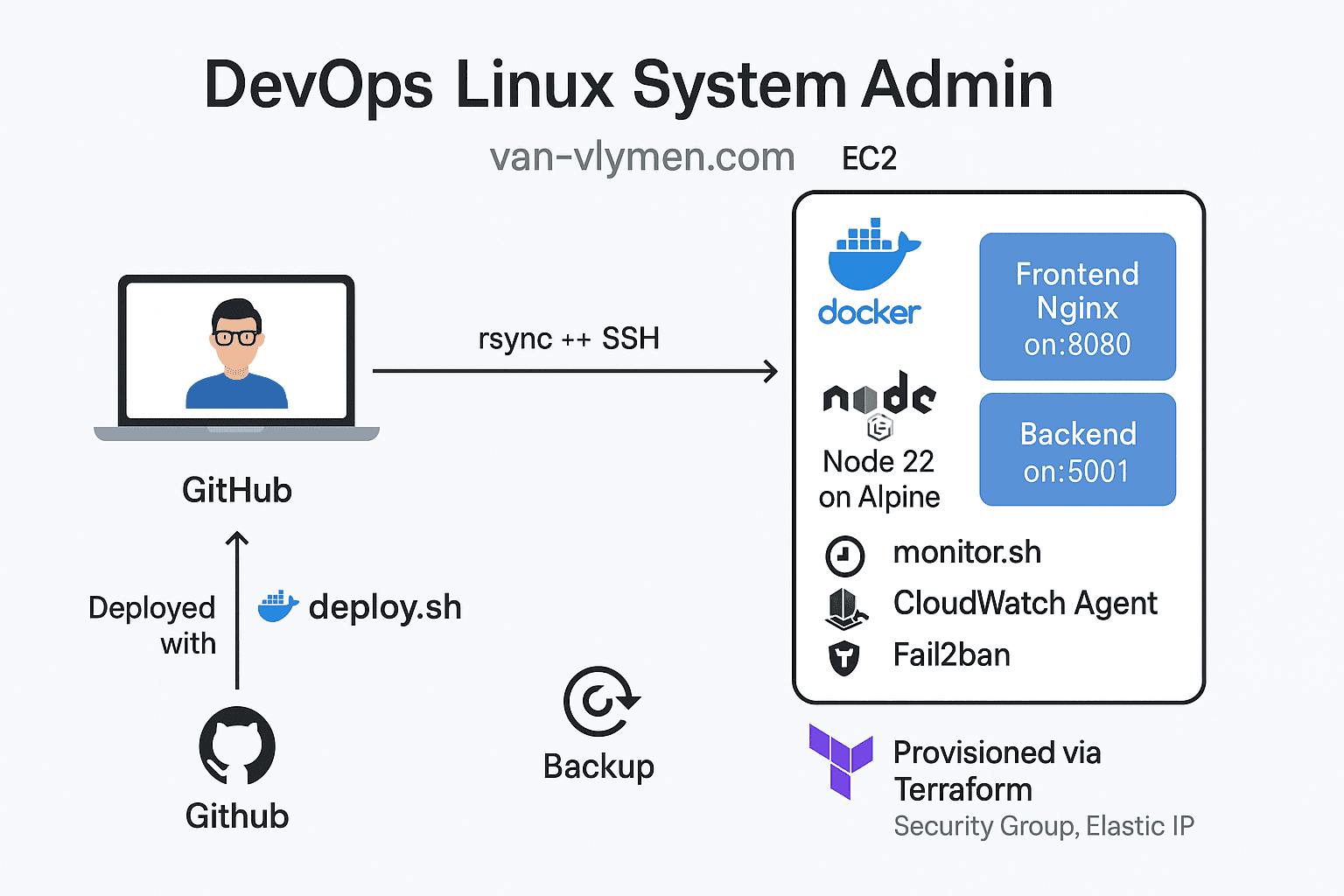Click the DevOps Linux System Admin title
Viewport: 1344px width, 896px height.
628,85
